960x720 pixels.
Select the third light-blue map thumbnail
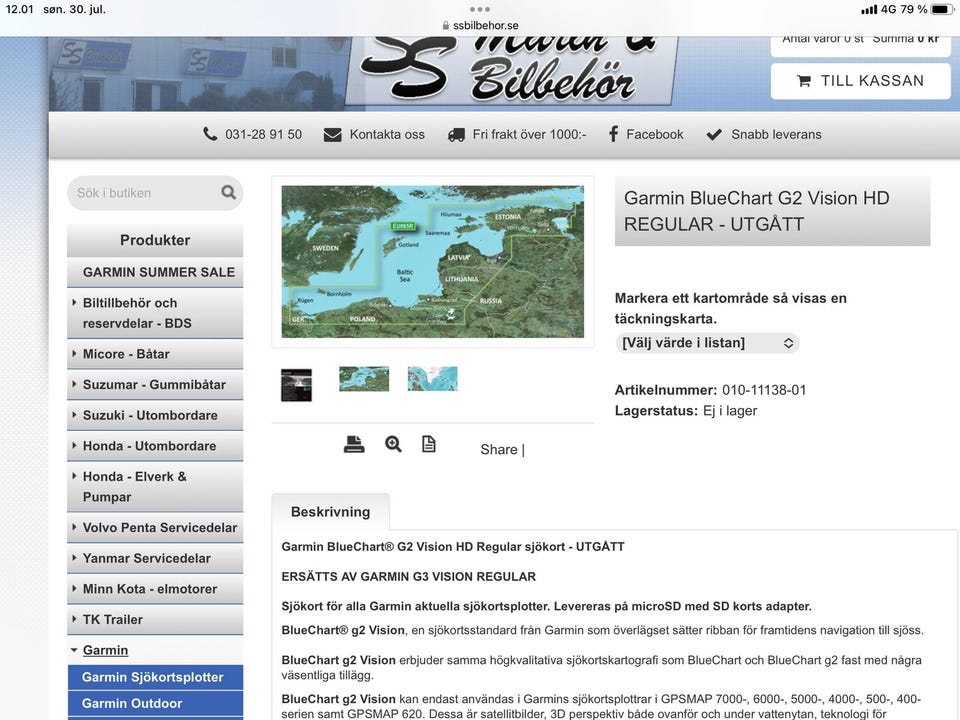432,379
